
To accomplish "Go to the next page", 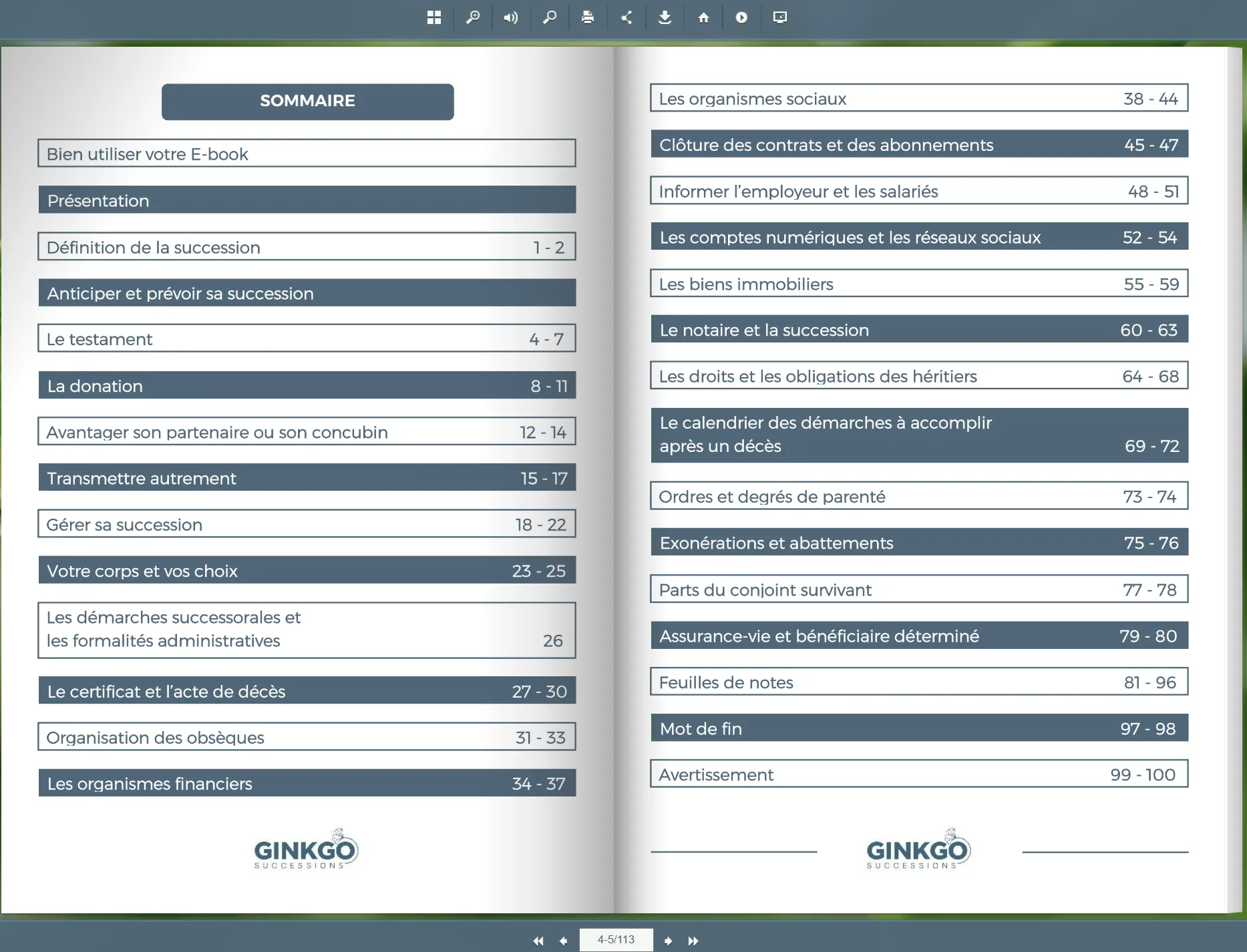I will click(668, 941).
